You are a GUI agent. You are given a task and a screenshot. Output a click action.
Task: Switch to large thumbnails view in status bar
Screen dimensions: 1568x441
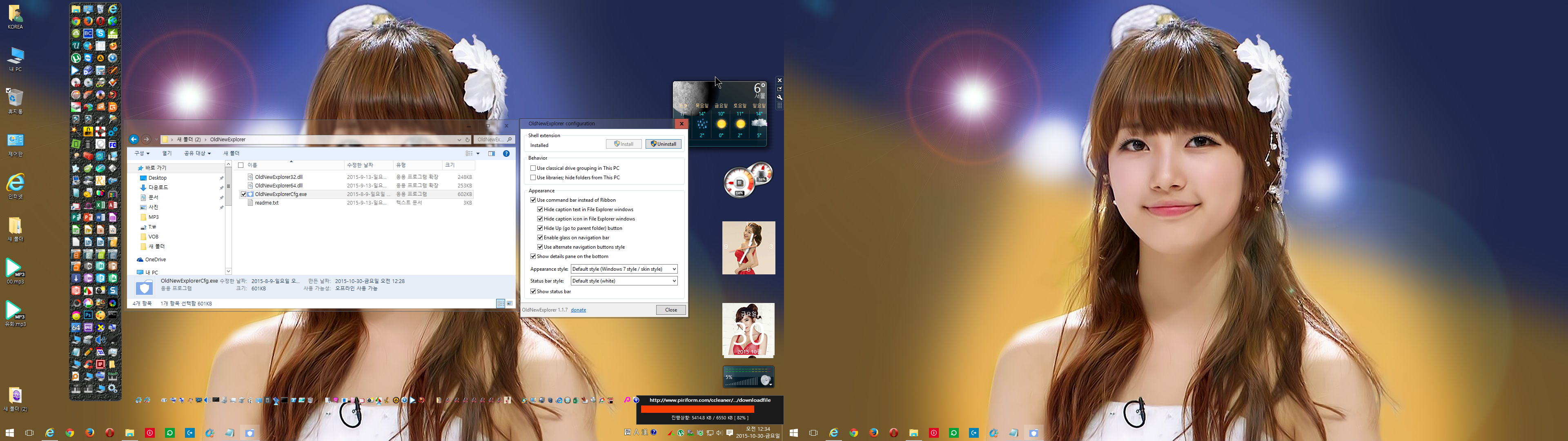[510, 303]
